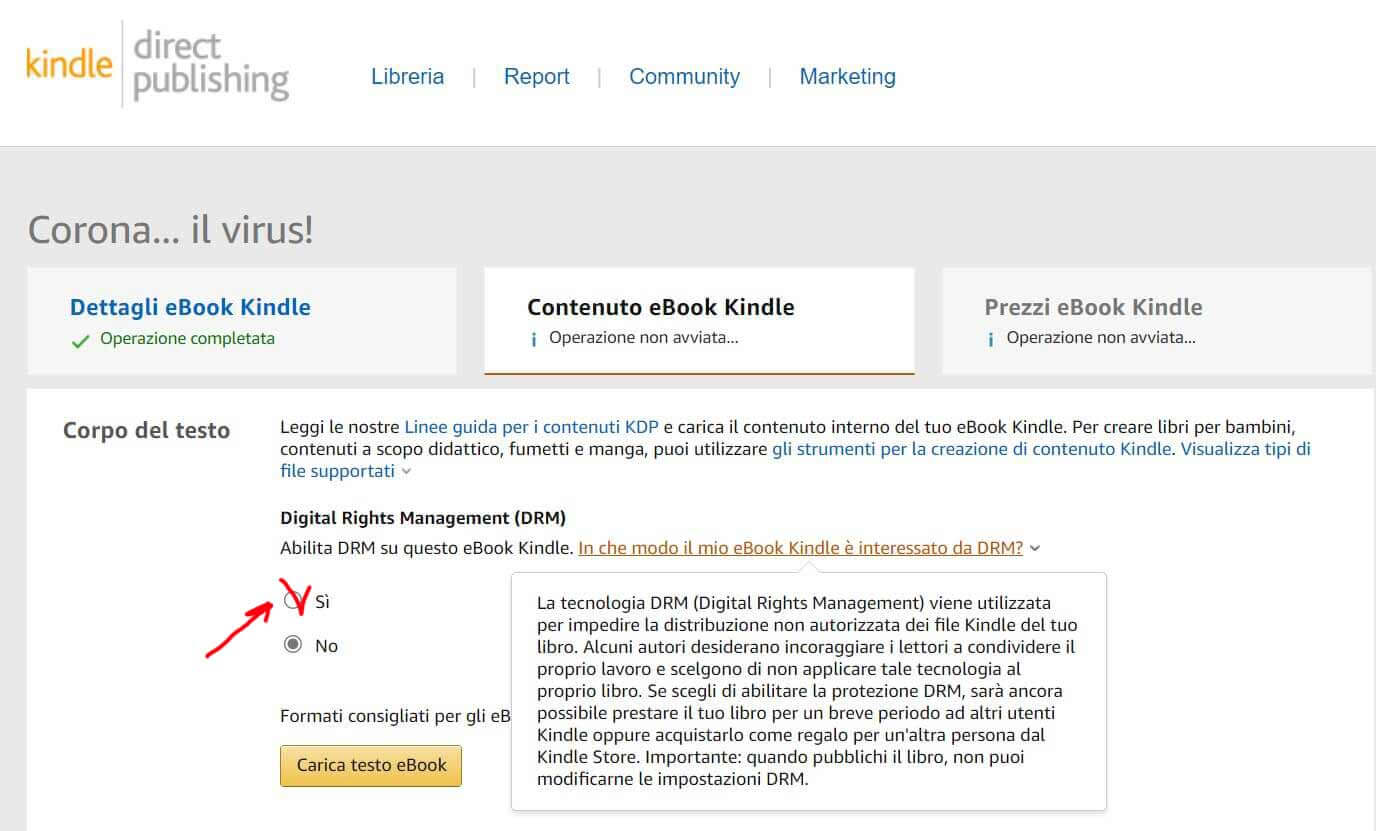Open the Report menu
The height and width of the screenshot is (831, 1376).
pyautogui.click(x=536, y=77)
